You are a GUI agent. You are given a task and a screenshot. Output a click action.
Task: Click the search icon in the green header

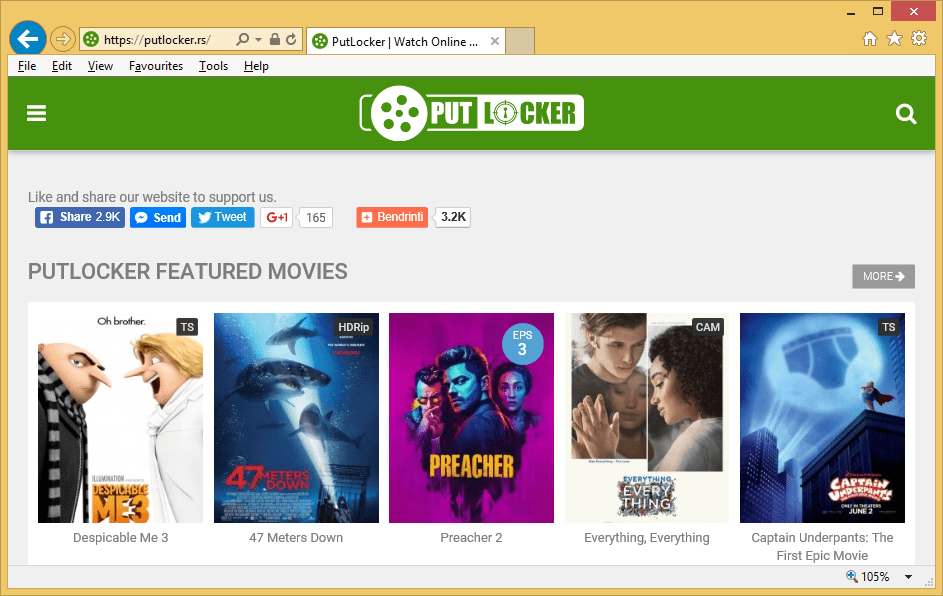click(x=906, y=113)
